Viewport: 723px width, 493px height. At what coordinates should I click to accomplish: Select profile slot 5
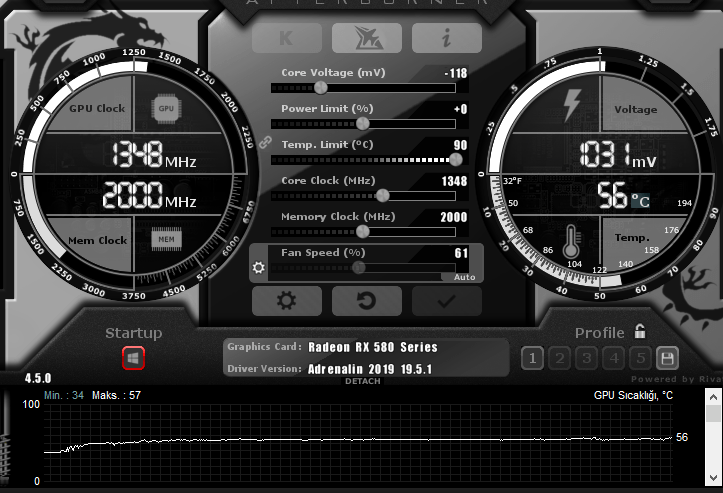pos(640,358)
